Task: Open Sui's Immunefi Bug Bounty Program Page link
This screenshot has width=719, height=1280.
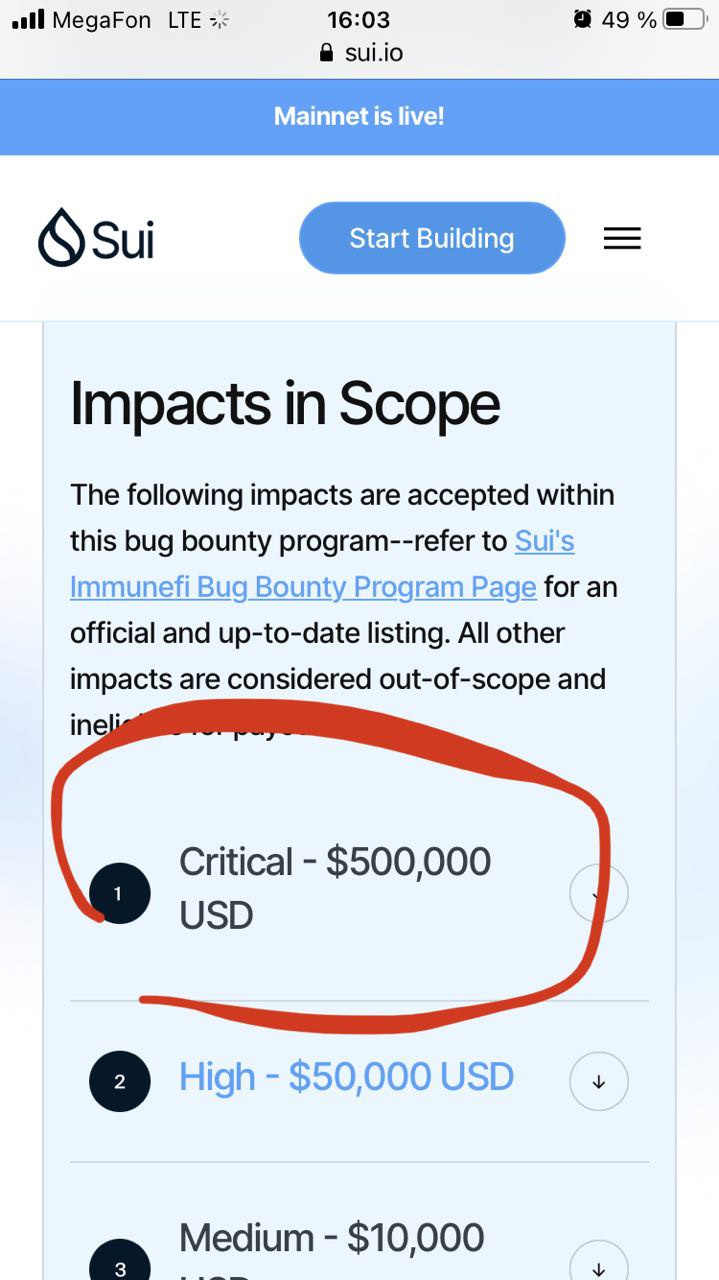Action: click(303, 587)
